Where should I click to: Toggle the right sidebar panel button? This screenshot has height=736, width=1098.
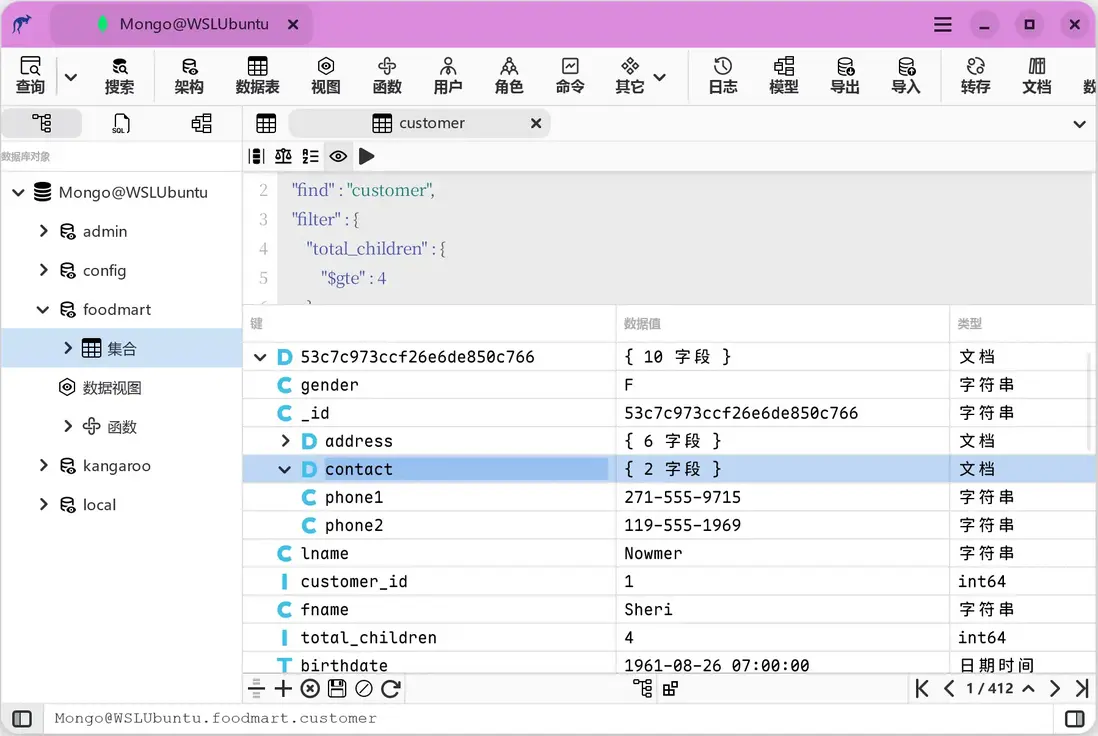click(x=1075, y=718)
